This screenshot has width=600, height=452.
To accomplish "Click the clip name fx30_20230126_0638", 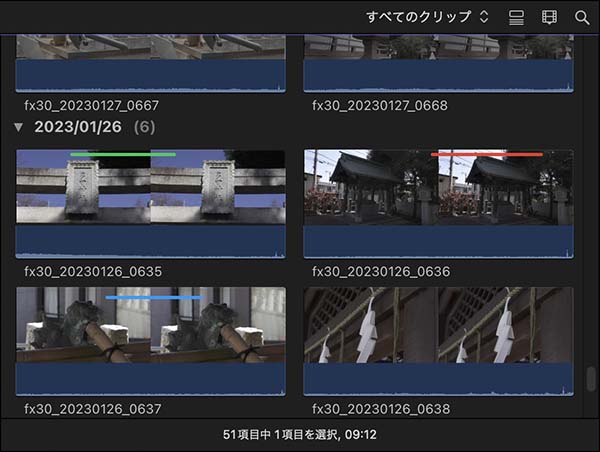I will (381, 409).
